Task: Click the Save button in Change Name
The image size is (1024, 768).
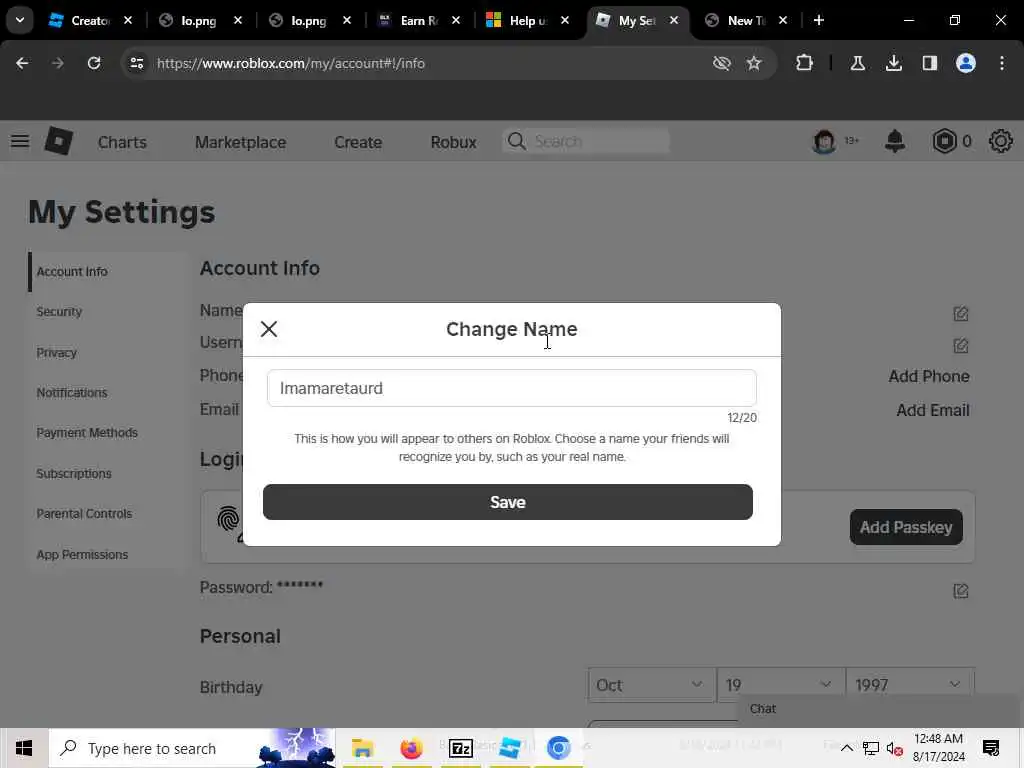Action: coord(507,502)
